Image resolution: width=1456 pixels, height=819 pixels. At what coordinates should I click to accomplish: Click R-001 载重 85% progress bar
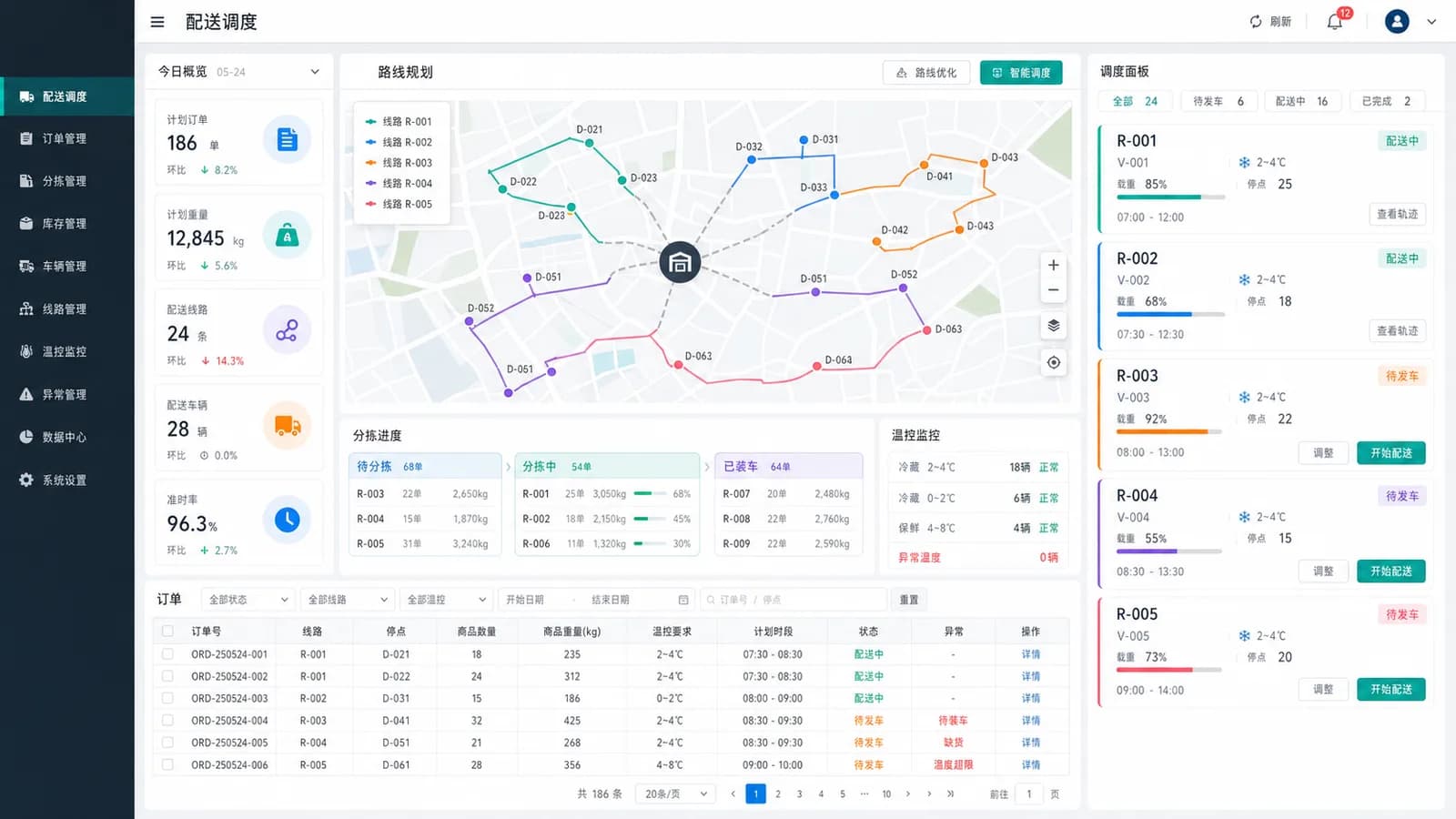tap(1170, 197)
